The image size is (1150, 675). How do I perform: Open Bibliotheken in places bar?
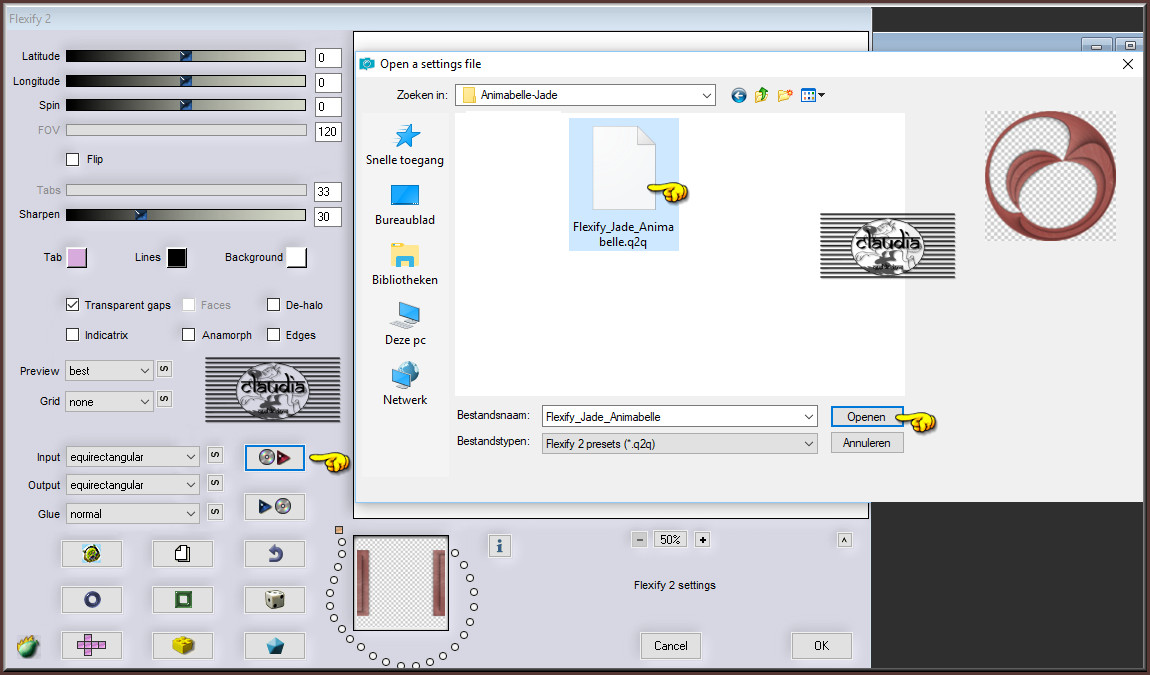405,265
